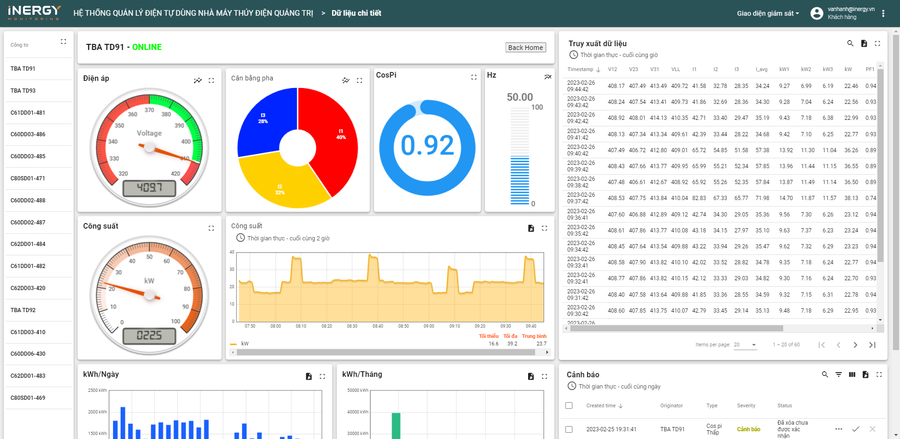Click the Back Home button

(525, 47)
